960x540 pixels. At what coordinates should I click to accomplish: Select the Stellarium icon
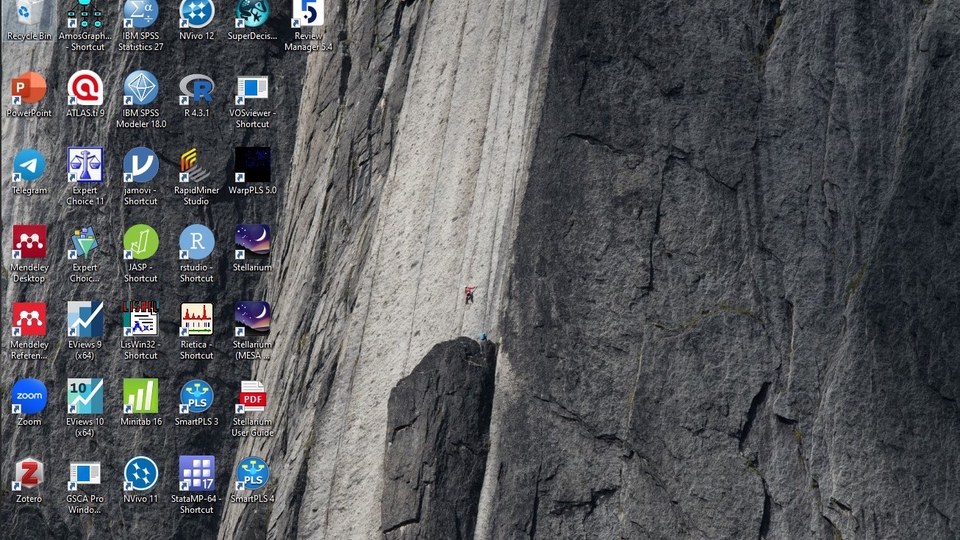click(252, 249)
